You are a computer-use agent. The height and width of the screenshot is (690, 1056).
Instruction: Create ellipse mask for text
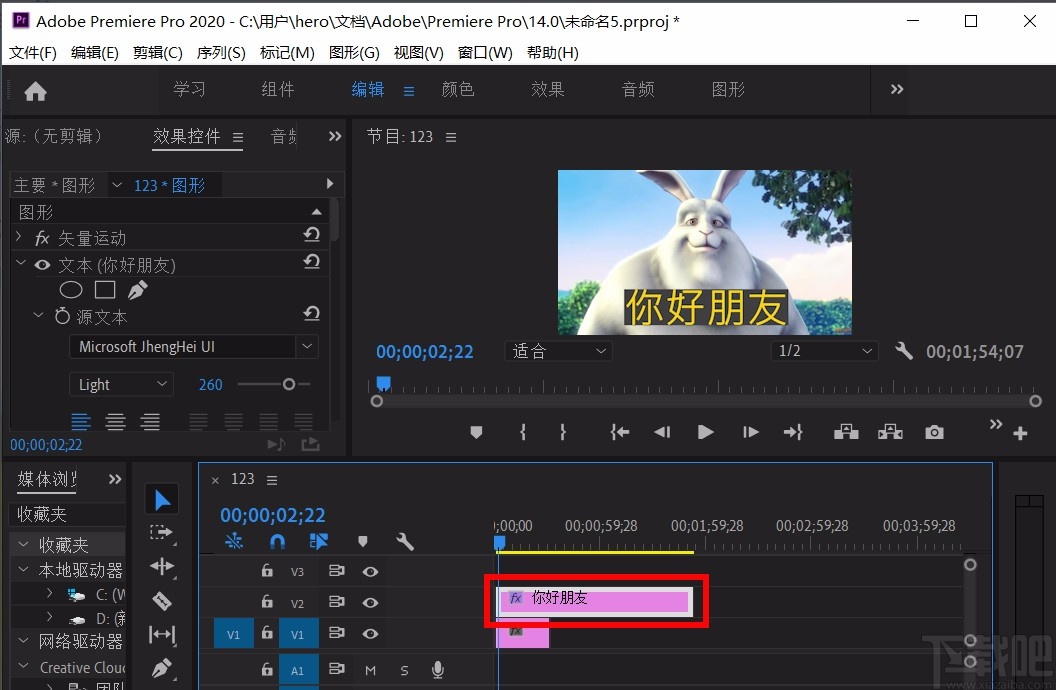71,290
